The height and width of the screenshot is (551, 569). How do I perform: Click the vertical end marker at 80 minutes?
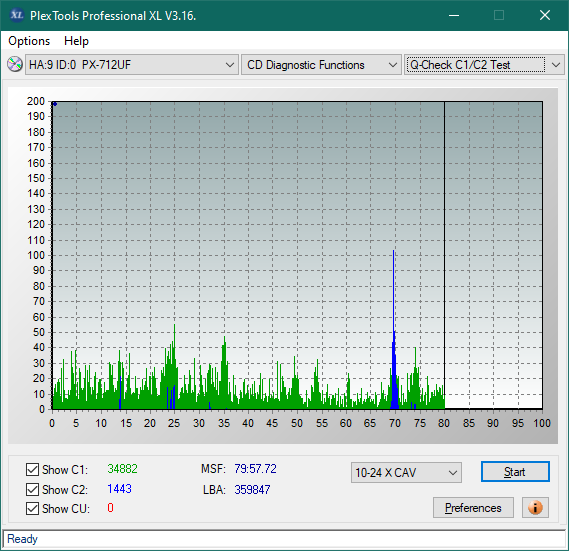444,255
